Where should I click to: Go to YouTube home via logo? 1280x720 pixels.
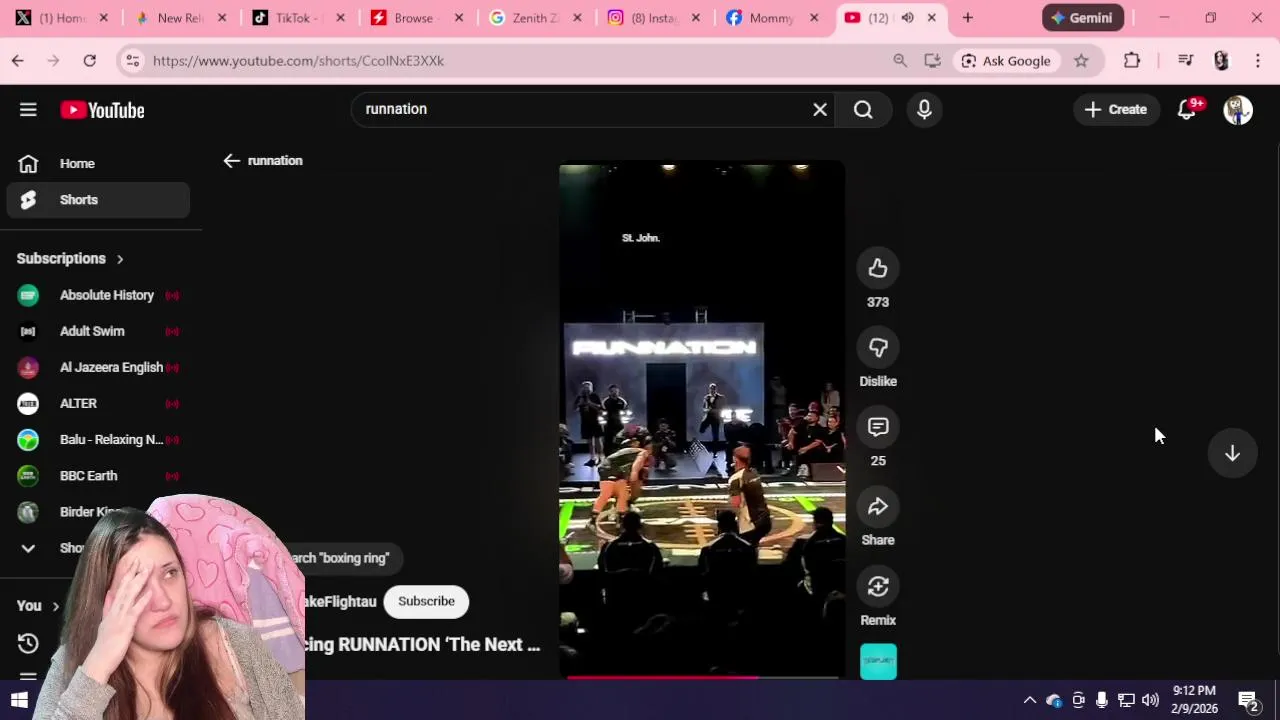tap(102, 110)
